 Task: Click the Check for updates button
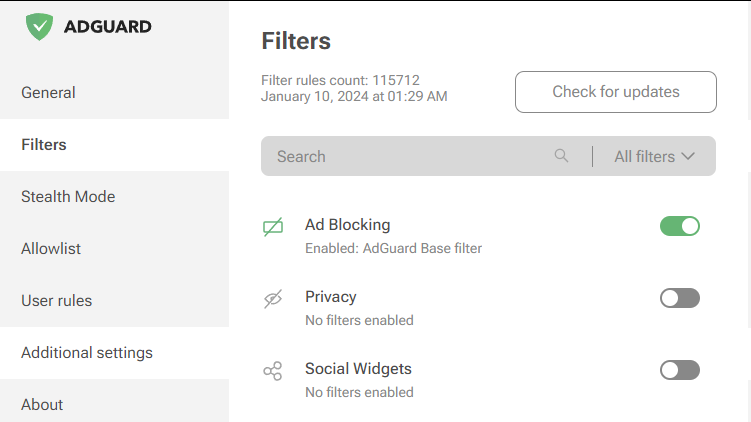tap(615, 92)
